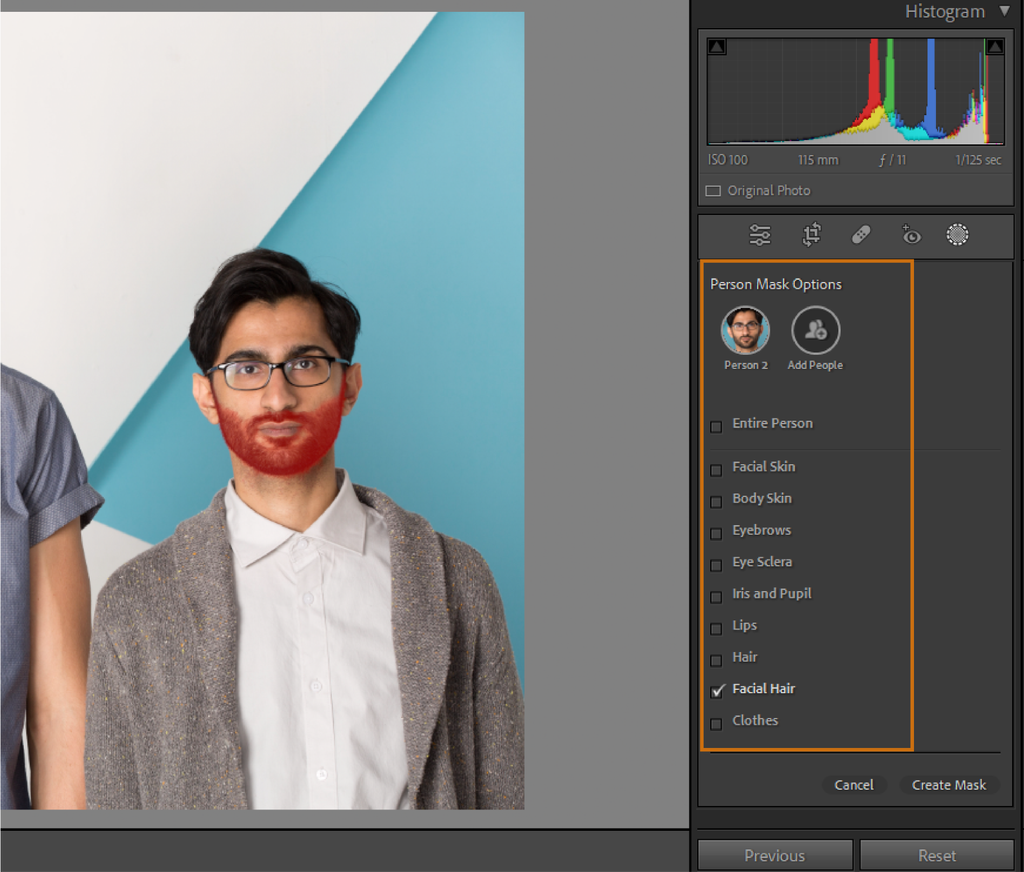1024x872 pixels.
Task: Open the Crop & Straighten tool
Action: 810,235
